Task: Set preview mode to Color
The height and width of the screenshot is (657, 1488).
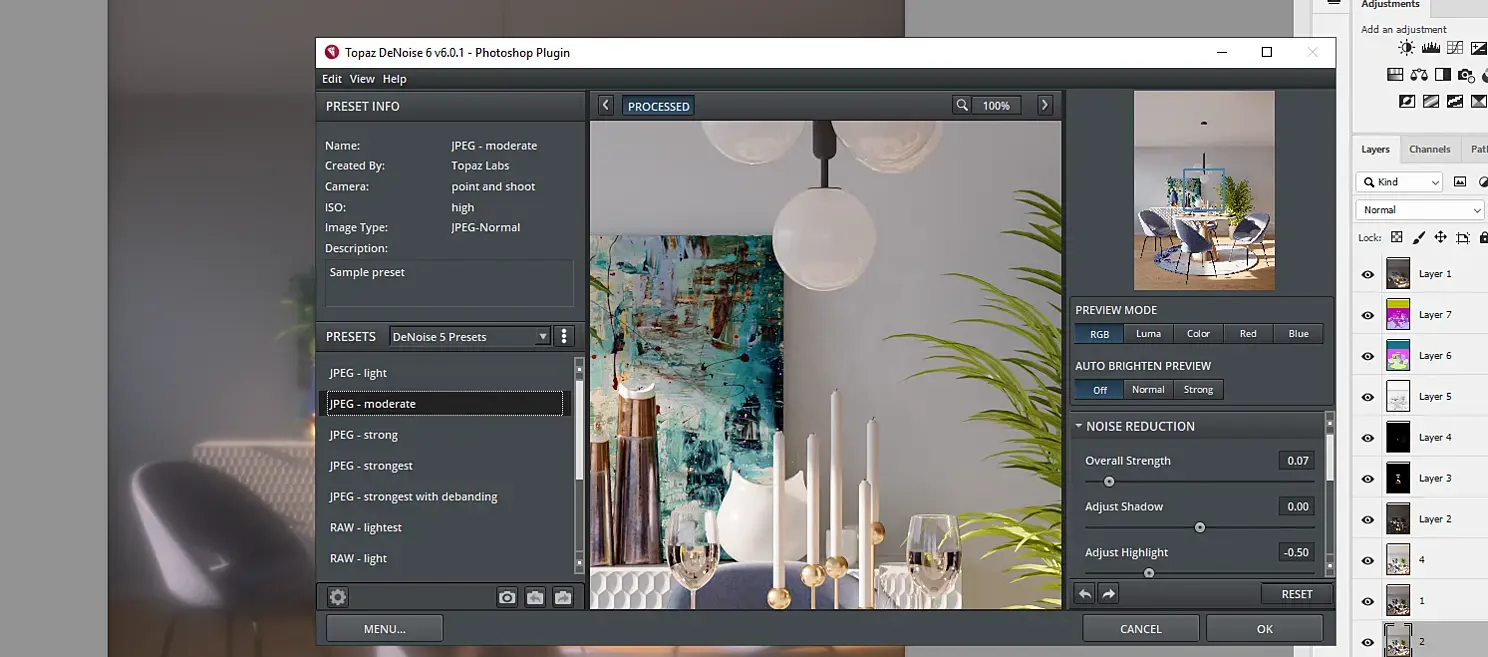Action: (1198, 334)
